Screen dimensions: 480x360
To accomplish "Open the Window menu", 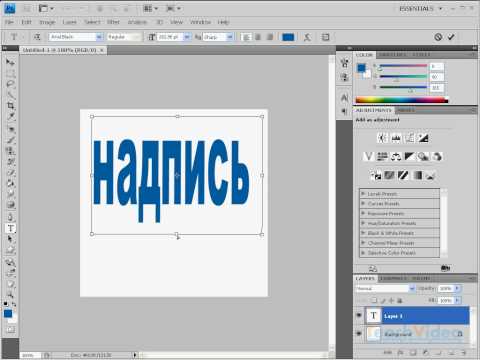I will (200, 22).
